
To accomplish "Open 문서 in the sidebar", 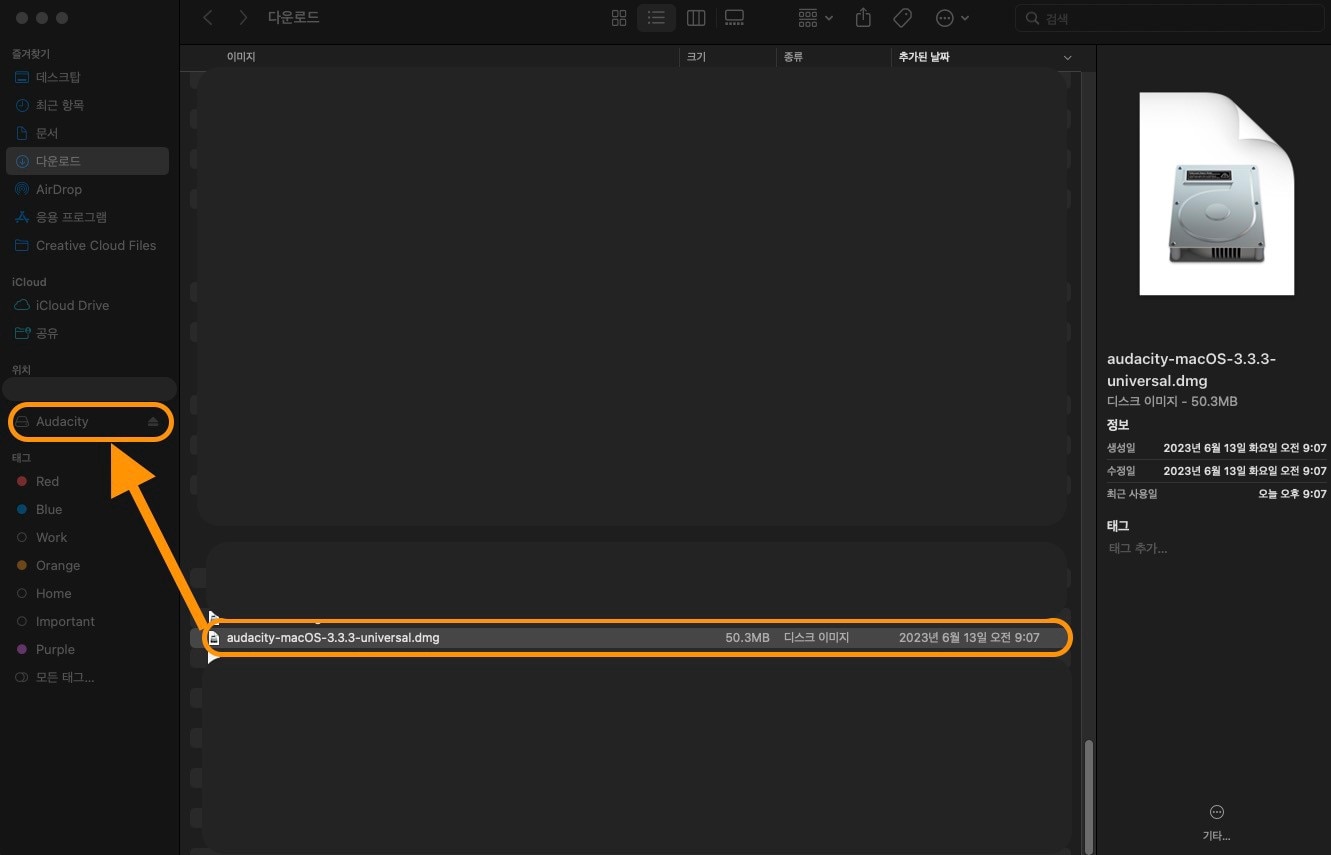I will [87, 133].
